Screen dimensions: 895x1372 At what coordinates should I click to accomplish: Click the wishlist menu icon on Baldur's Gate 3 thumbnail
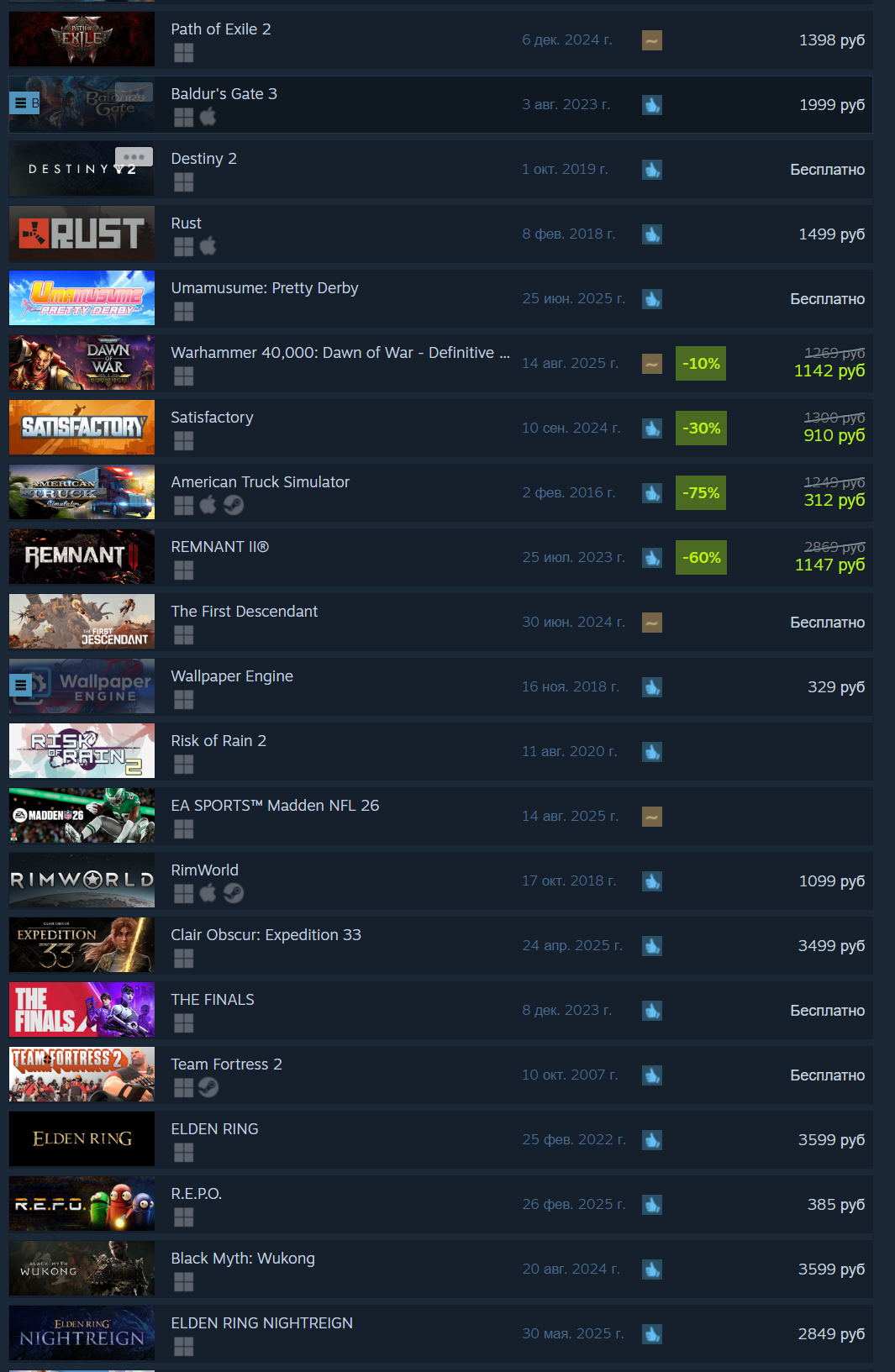click(x=21, y=103)
